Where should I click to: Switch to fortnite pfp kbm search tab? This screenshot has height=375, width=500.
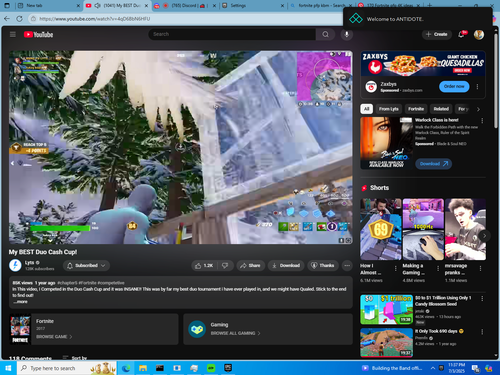tap(322, 6)
